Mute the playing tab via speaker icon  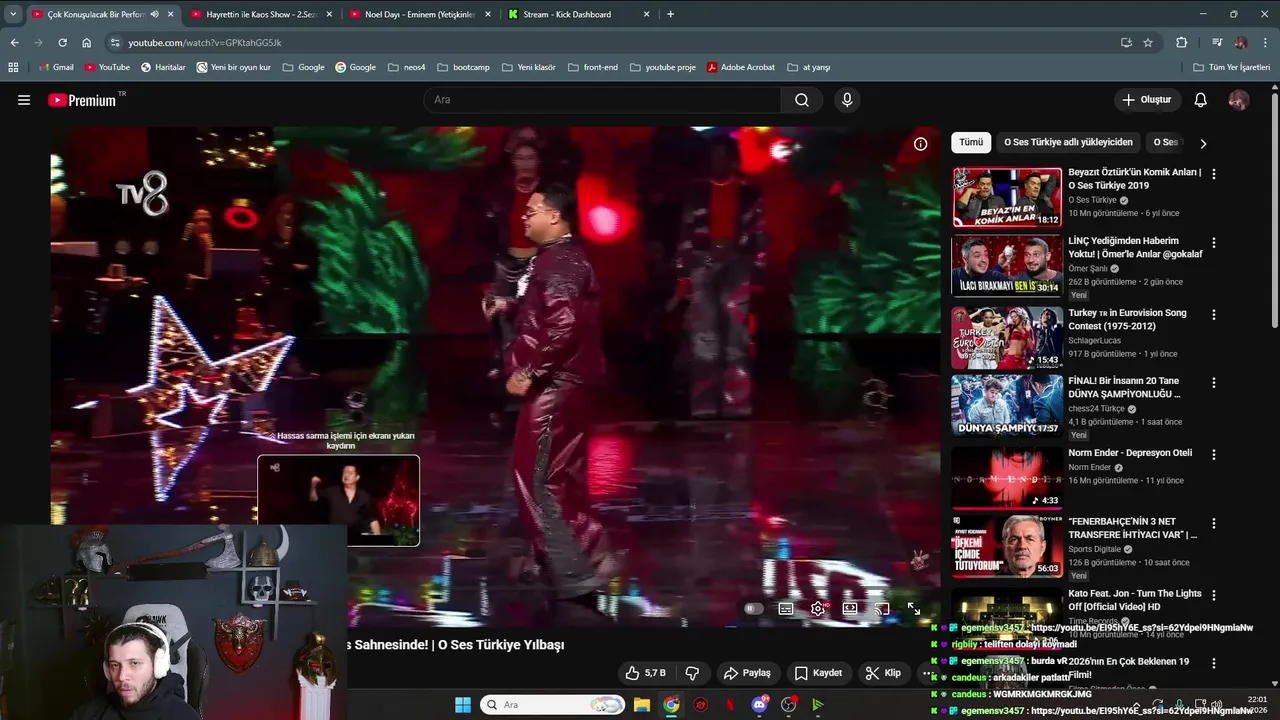coord(154,14)
